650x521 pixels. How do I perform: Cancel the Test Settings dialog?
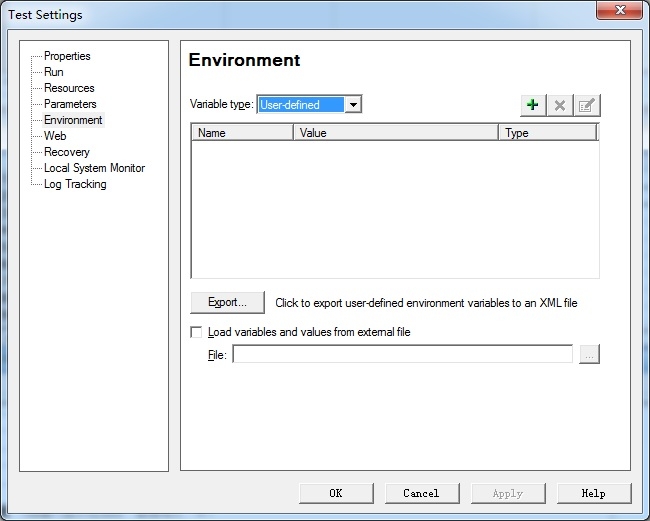(422, 493)
